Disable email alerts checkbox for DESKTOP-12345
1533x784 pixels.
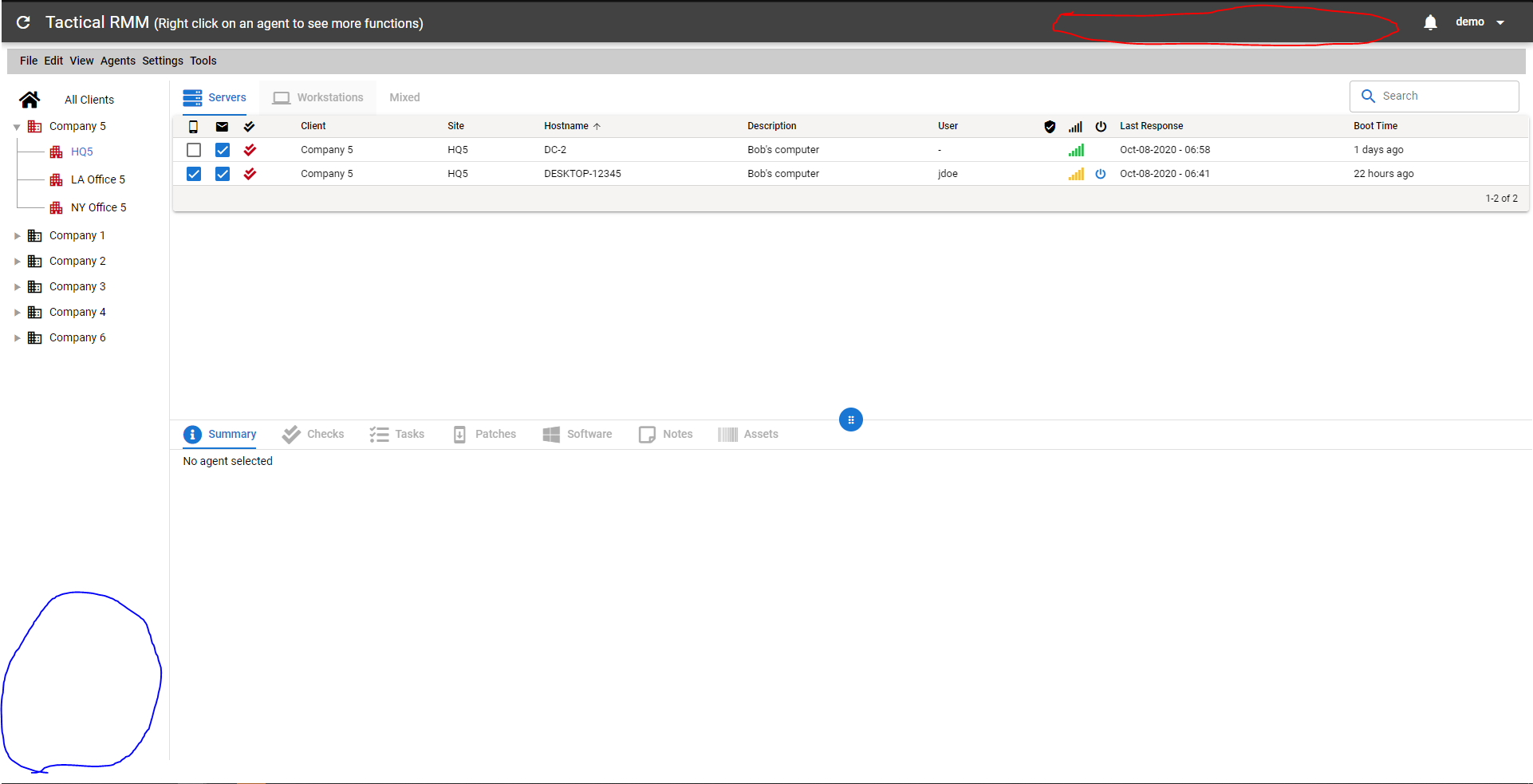[x=223, y=174]
